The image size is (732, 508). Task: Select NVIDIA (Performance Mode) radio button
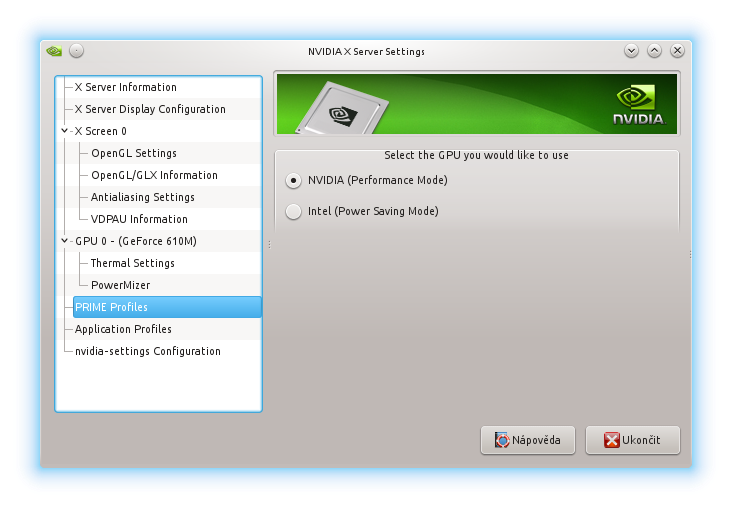tap(293, 180)
